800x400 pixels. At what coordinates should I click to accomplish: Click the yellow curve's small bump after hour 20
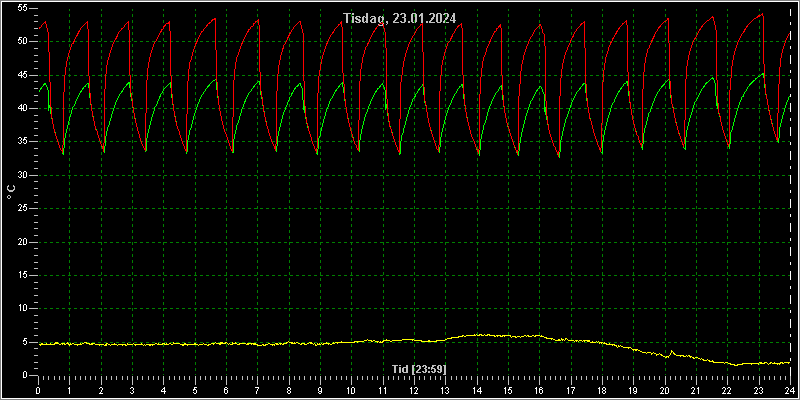671,352
